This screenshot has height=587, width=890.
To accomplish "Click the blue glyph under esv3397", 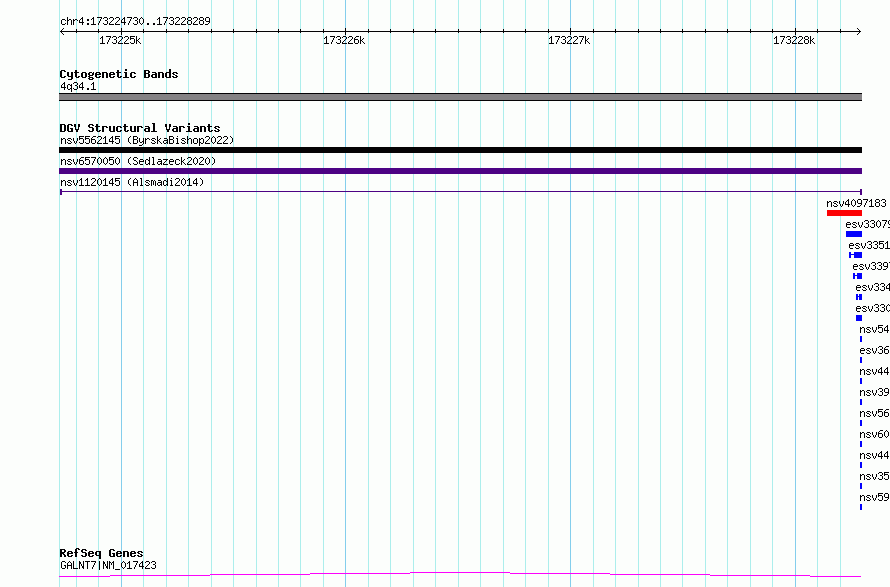I will tap(858, 276).
